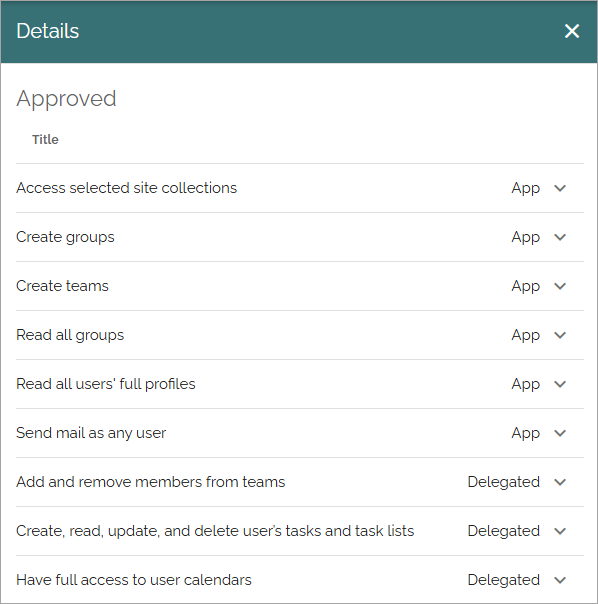Select the 'Read all groups' permission title
Viewport: 598px width, 604px height.
pyautogui.click(x=70, y=335)
